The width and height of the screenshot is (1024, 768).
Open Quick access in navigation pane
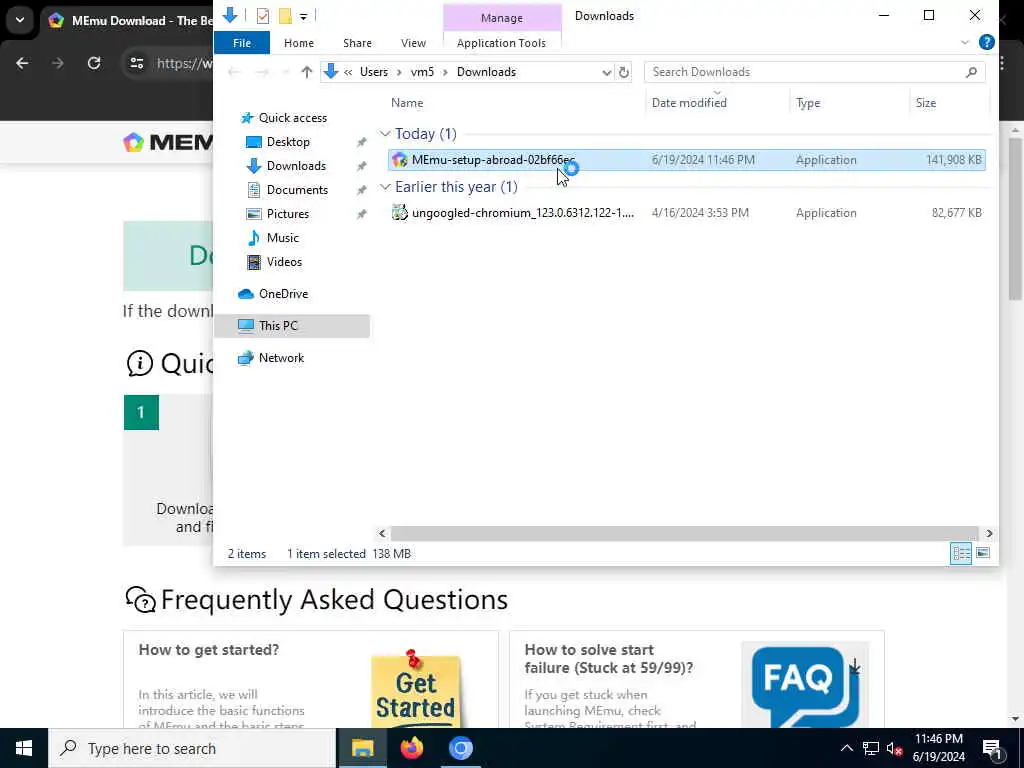pyautogui.click(x=293, y=118)
